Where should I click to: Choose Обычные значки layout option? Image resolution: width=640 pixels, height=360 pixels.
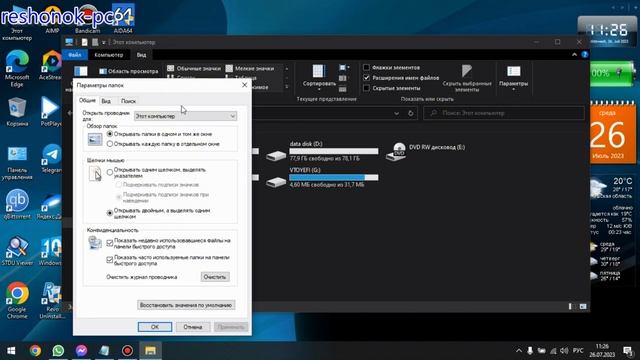(x=194, y=68)
